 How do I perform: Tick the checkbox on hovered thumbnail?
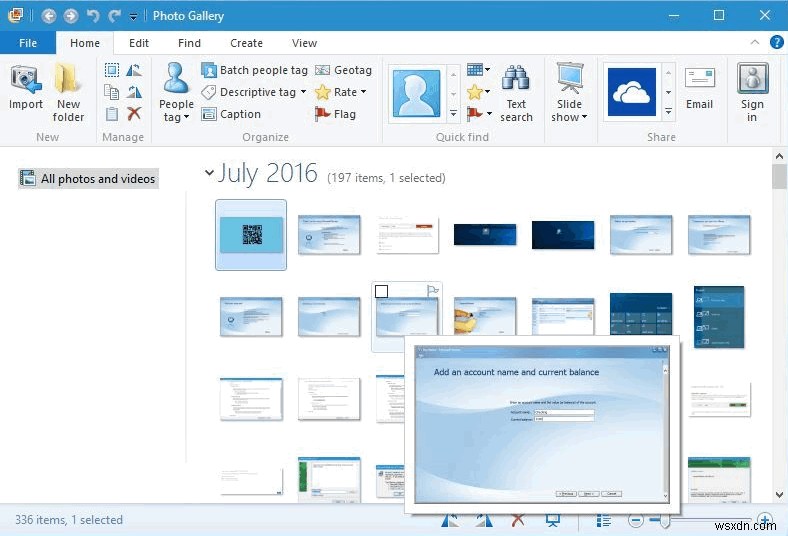[x=381, y=291]
